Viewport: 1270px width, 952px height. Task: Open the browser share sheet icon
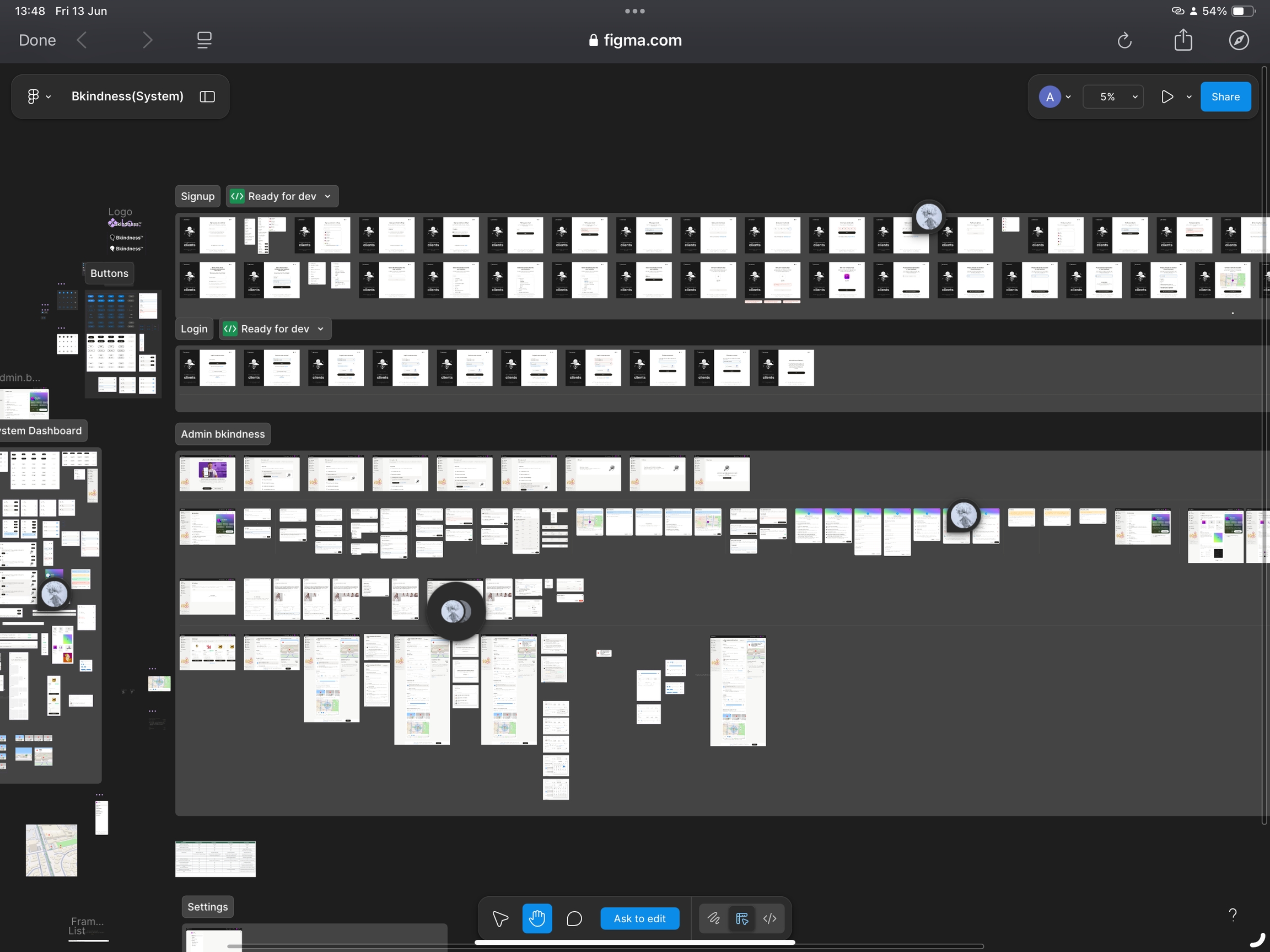click(1183, 40)
